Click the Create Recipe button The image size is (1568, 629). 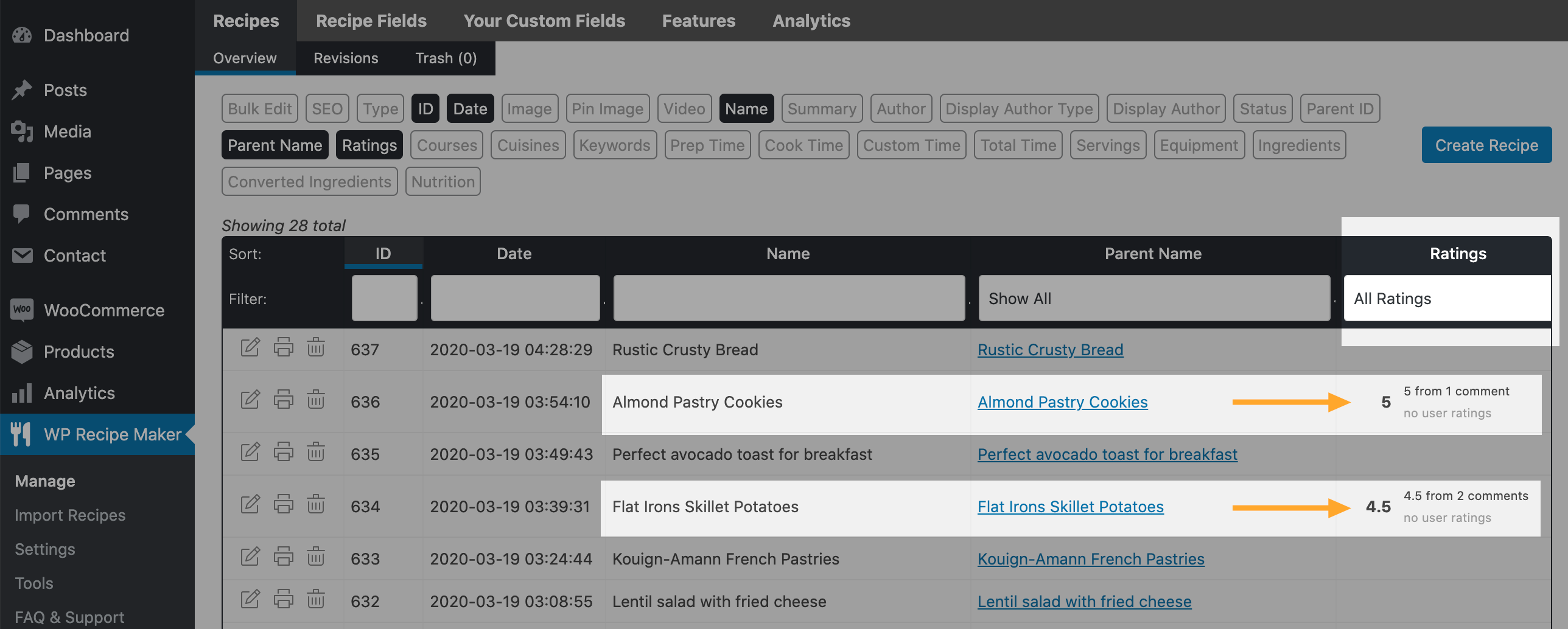click(1486, 145)
